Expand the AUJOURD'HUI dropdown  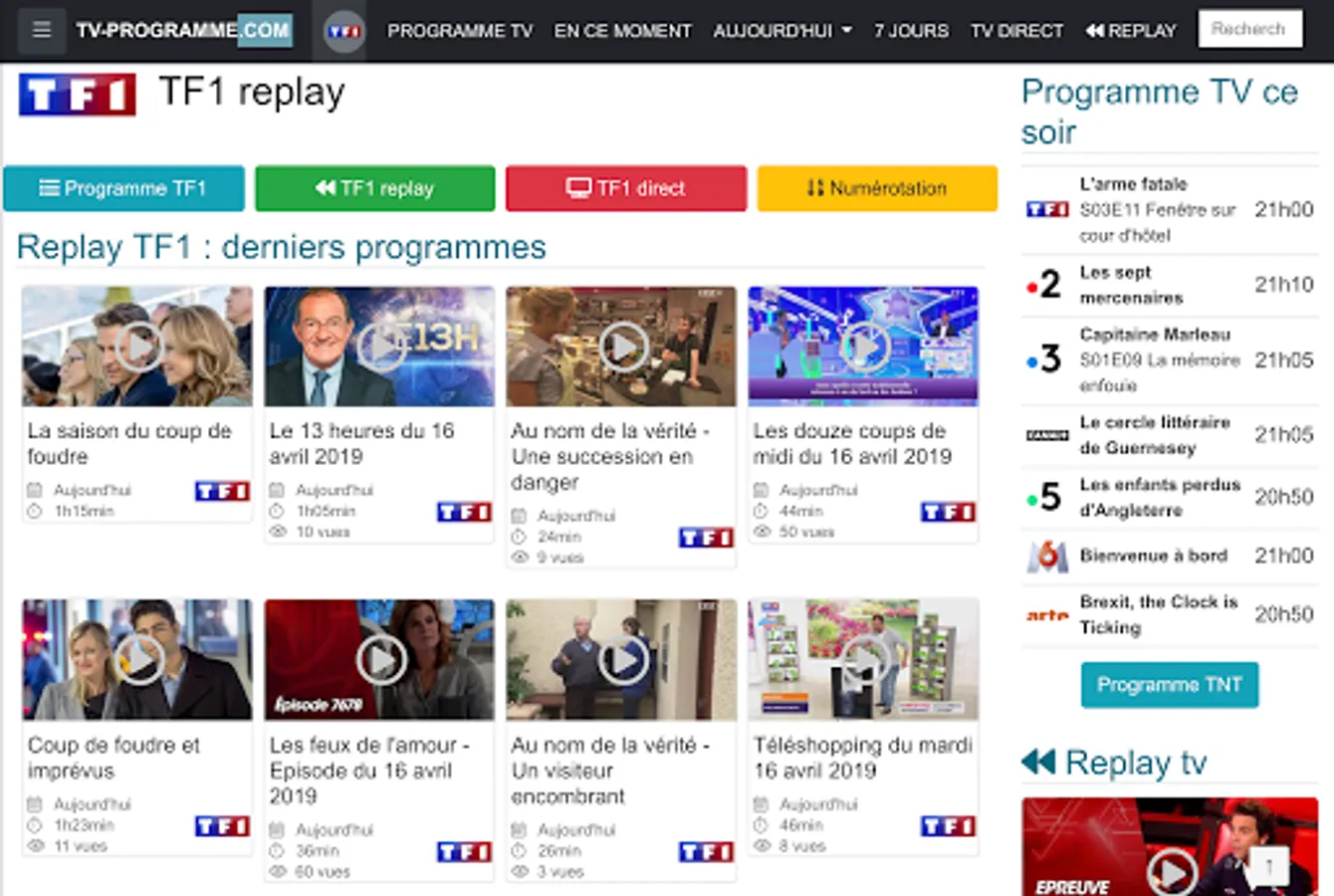(783, 31)
